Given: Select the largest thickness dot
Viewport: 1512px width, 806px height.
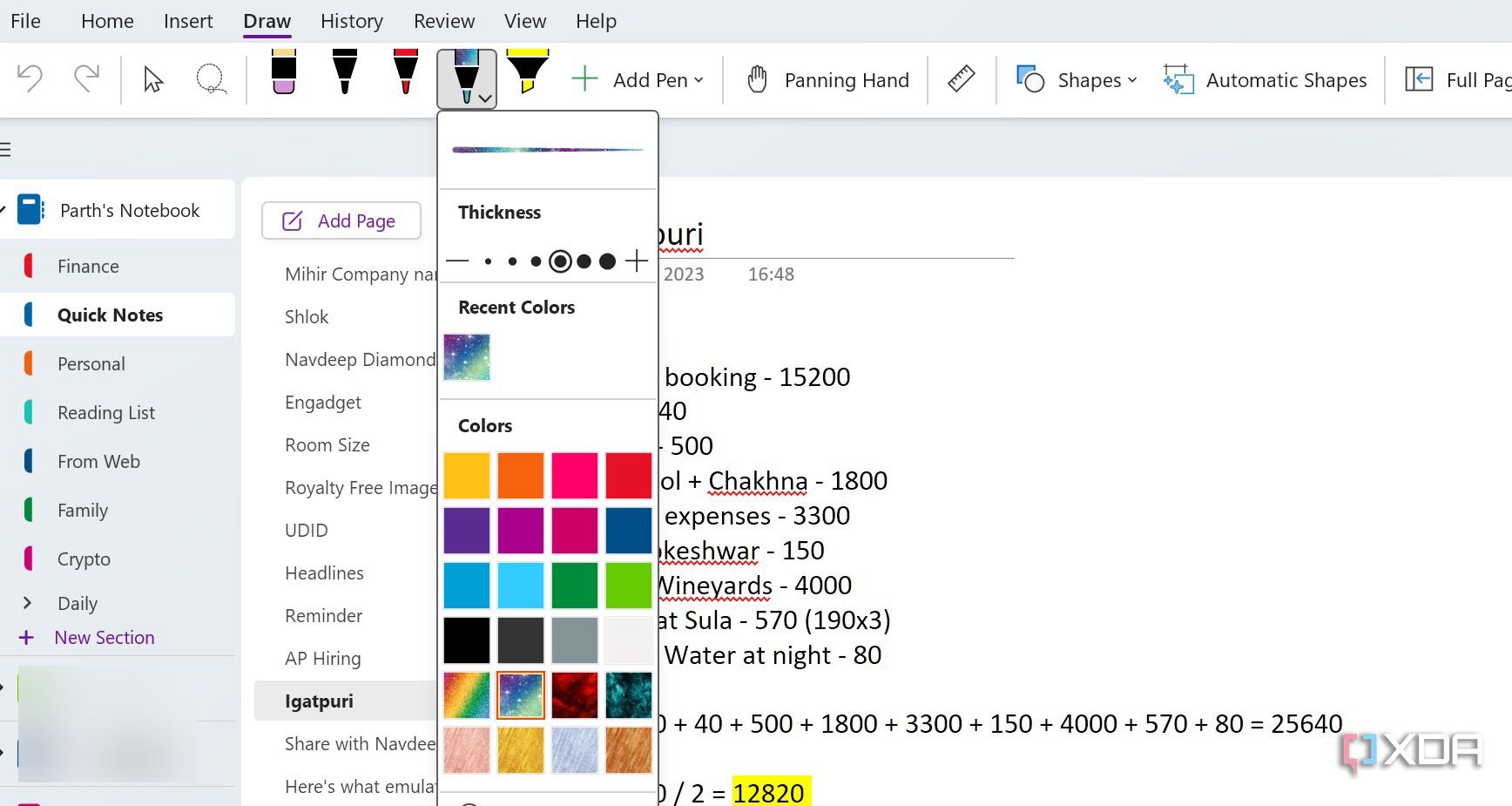Looking at the screenshot, I should click(x=608, y=261).
